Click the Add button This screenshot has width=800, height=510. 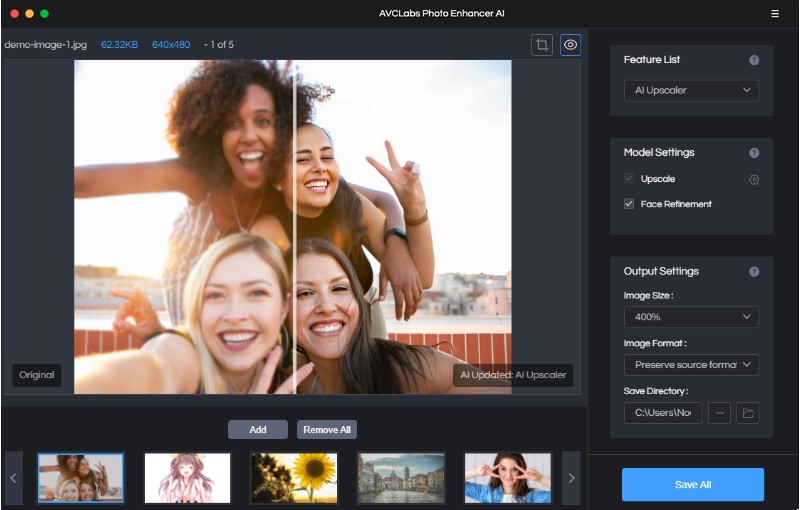258,429
